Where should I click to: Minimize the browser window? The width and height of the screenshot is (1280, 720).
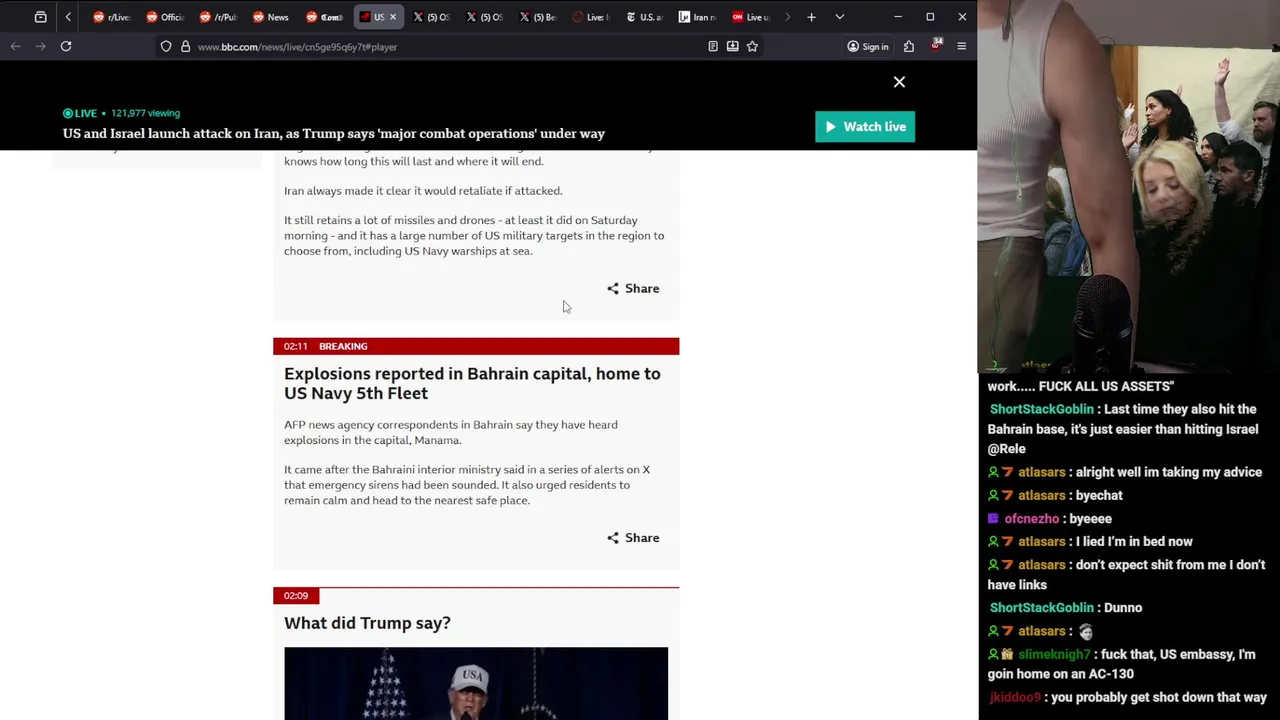click(897, 17)
